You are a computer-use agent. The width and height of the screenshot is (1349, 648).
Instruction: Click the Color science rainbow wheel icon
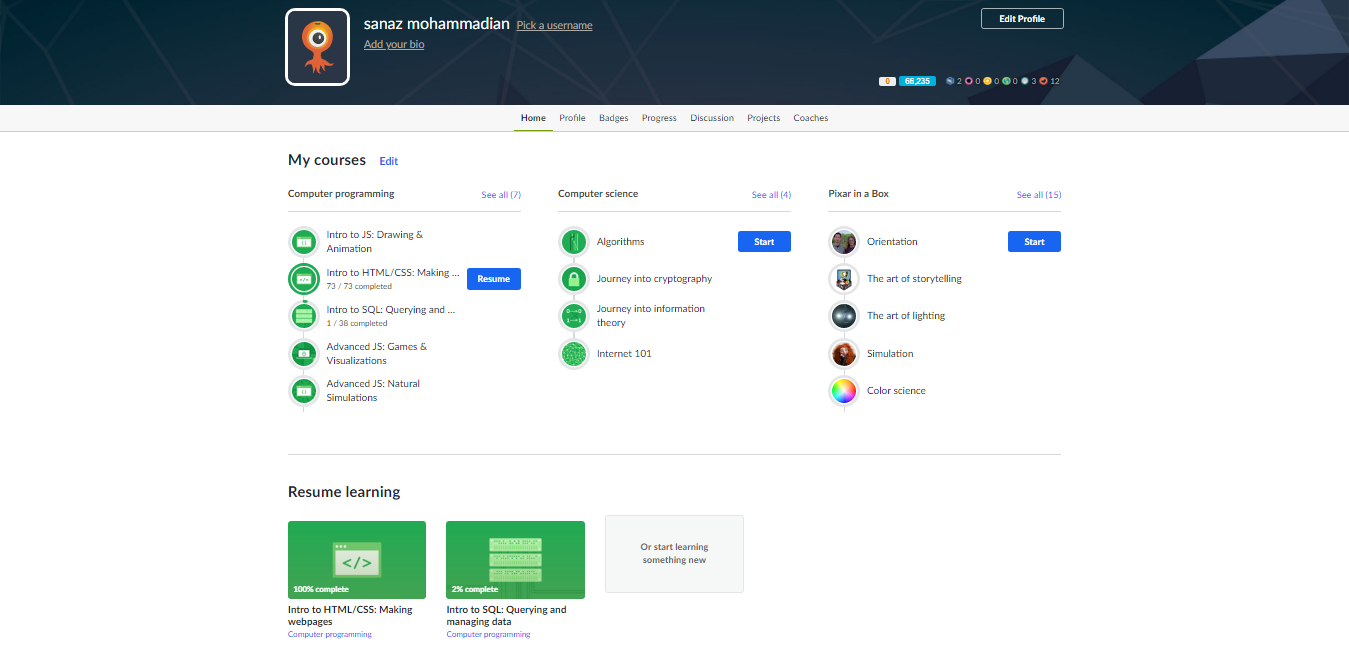click(x=844, y=391)
